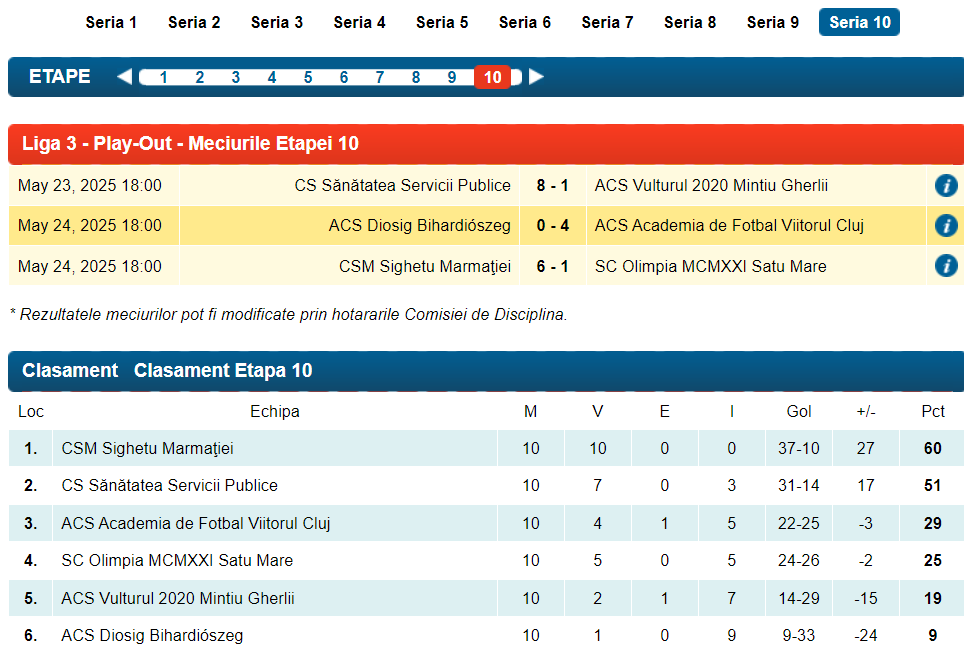
Task: Go to stage 1 in Etape
Action: point(163,77)
